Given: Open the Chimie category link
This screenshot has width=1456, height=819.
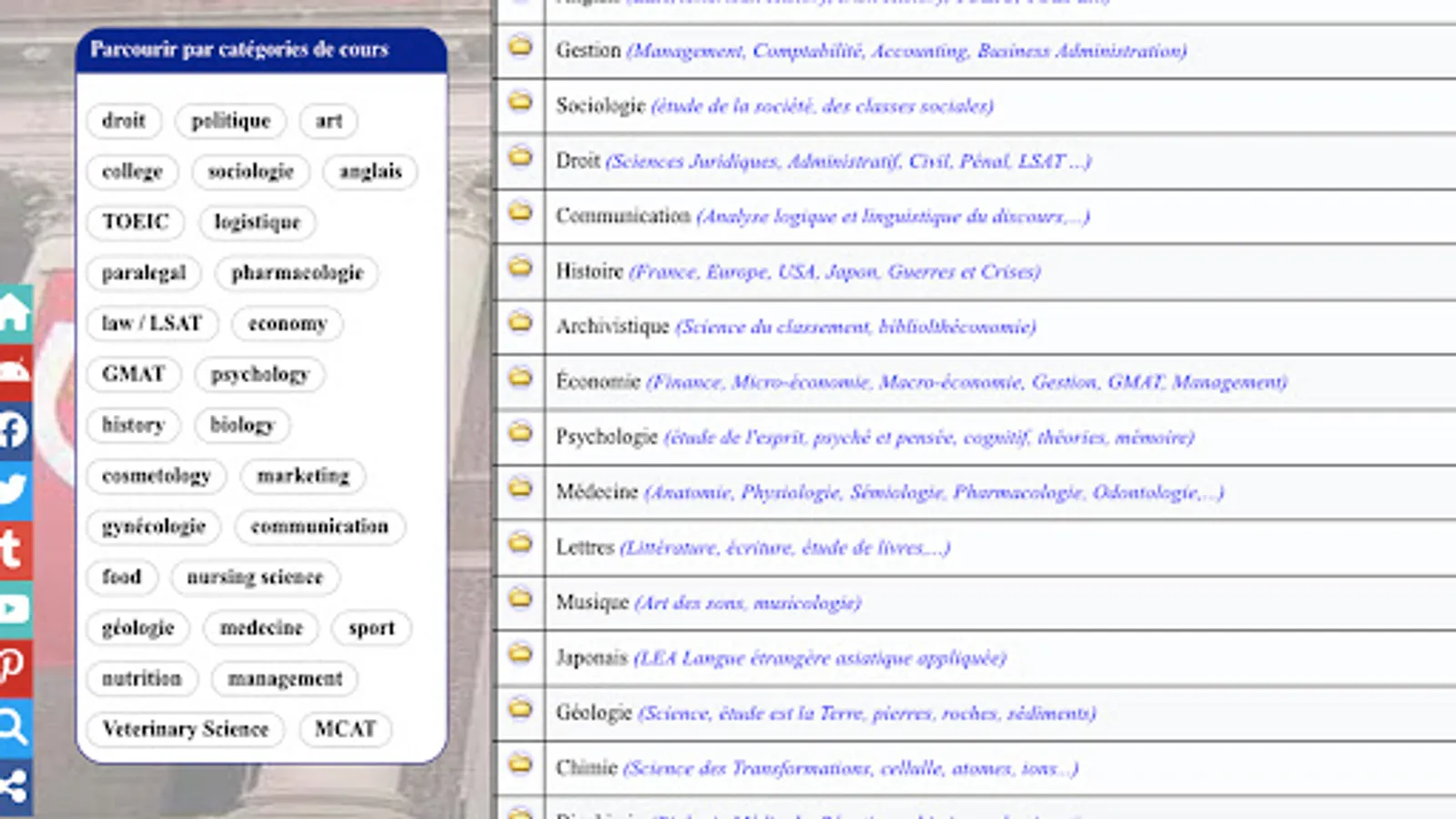Looking at the screenshot, I should click(587, 768).
